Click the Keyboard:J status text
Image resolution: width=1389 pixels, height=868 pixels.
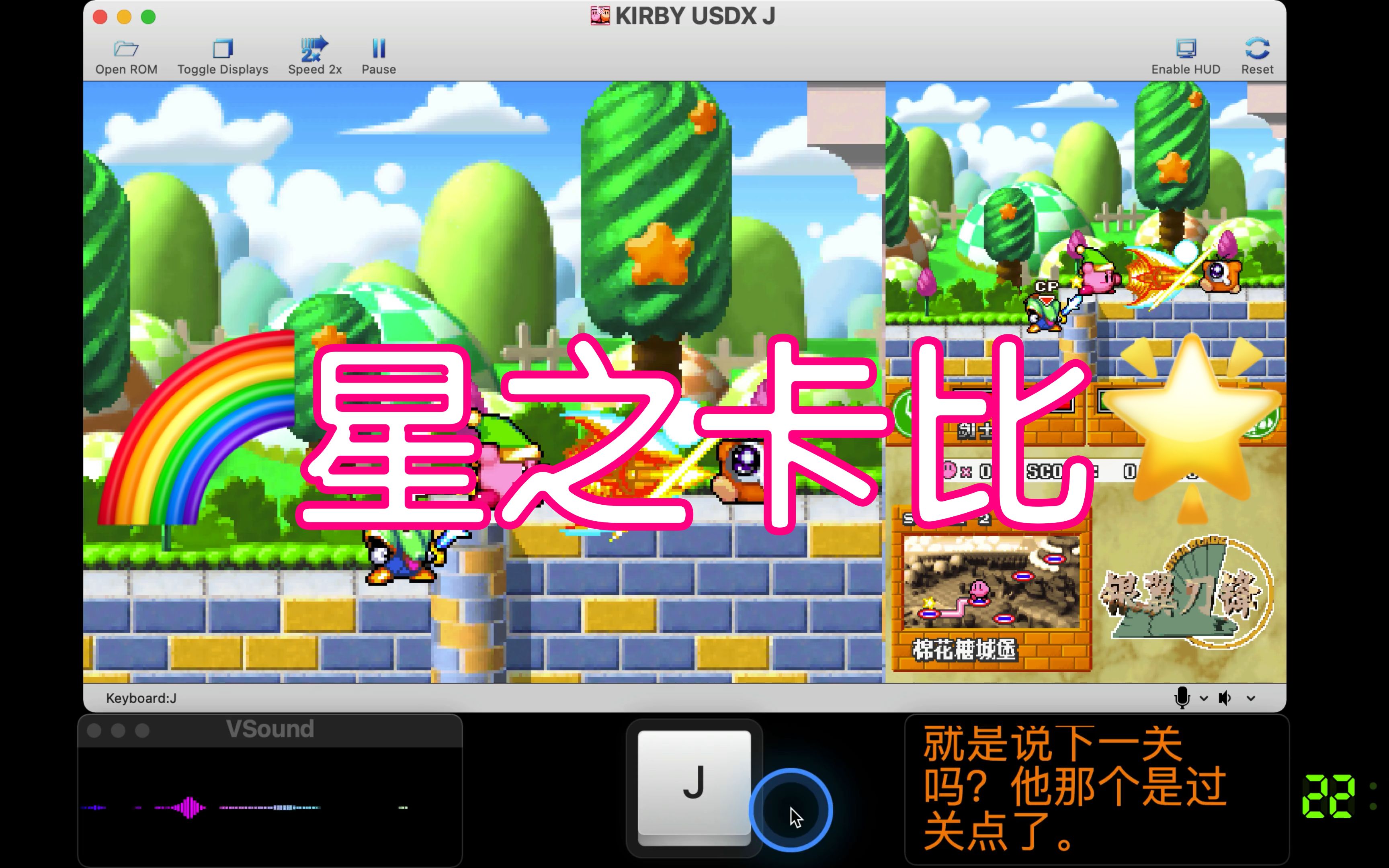pyautogui.click(x=141, y=698)
